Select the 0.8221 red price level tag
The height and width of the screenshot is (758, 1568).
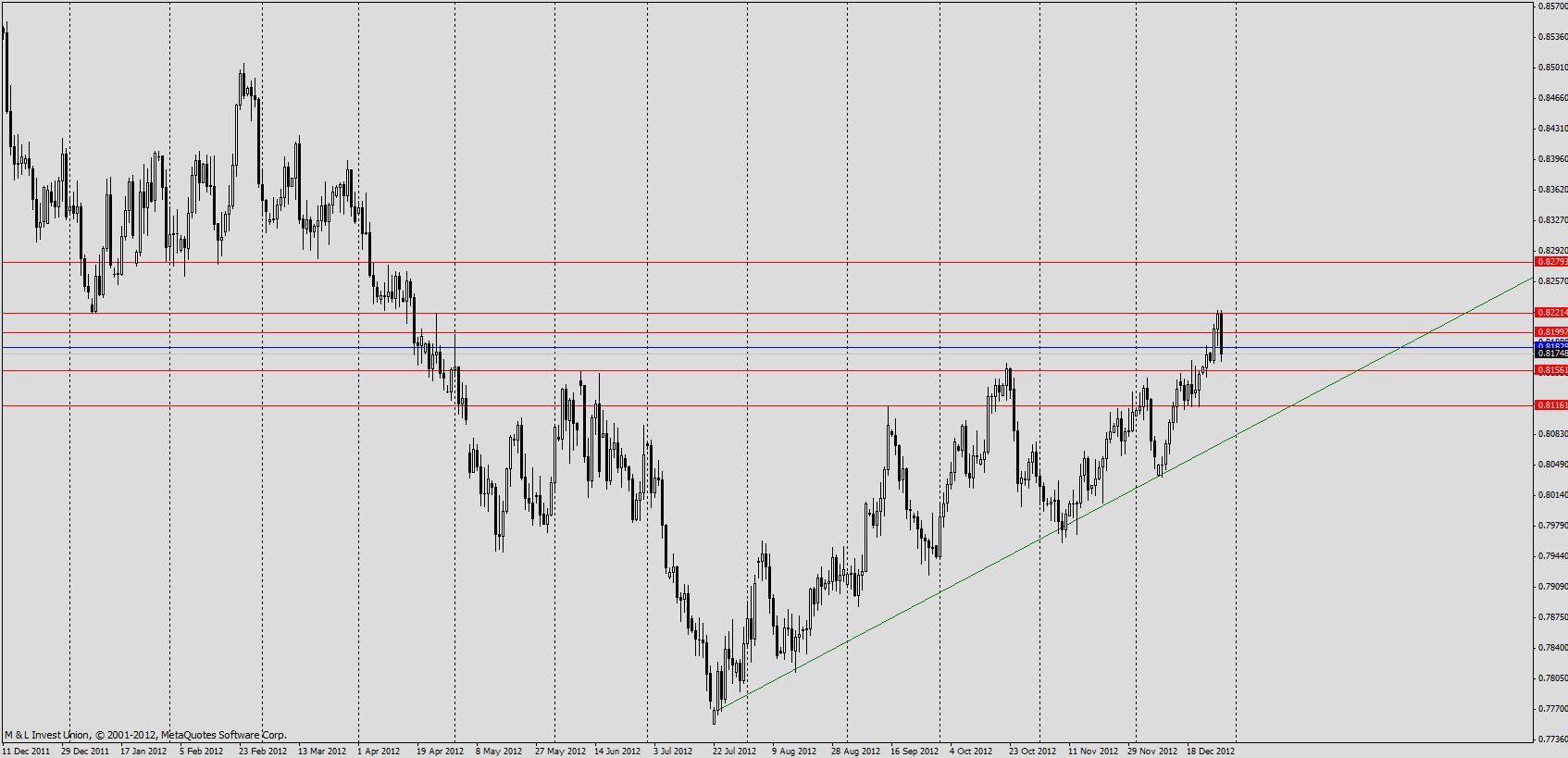(1551, 313)
